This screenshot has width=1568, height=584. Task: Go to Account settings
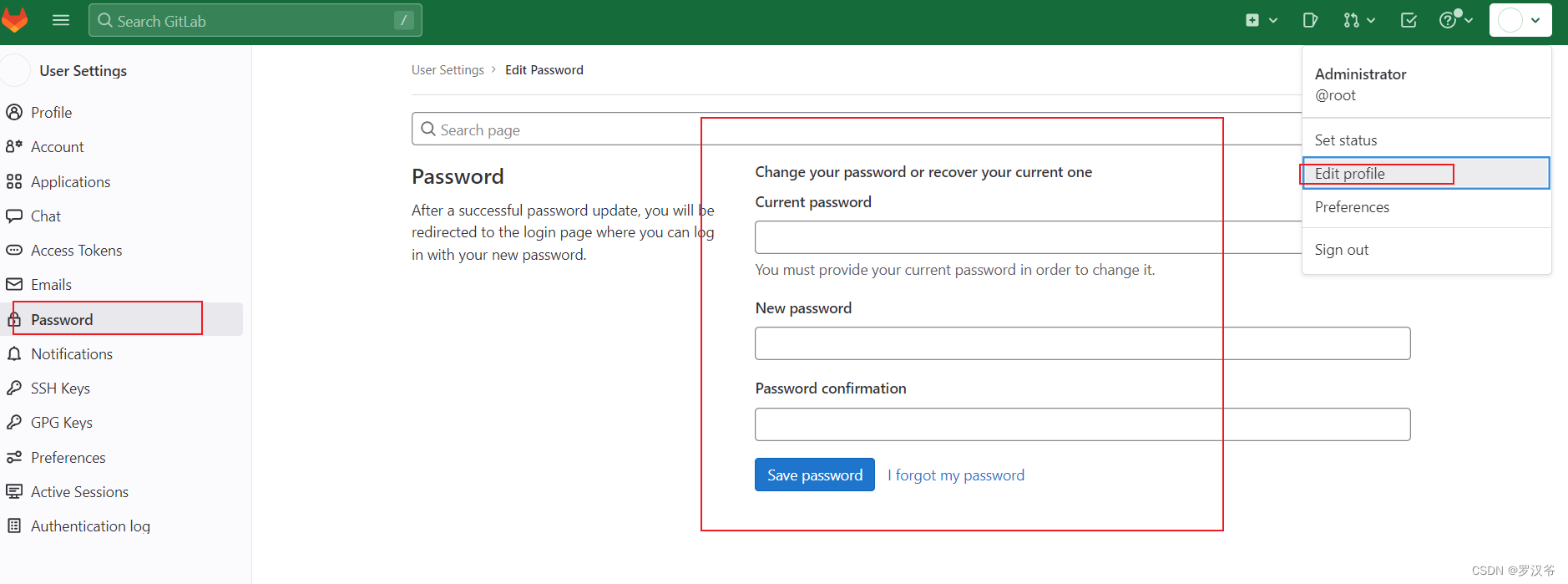[57, 146]
